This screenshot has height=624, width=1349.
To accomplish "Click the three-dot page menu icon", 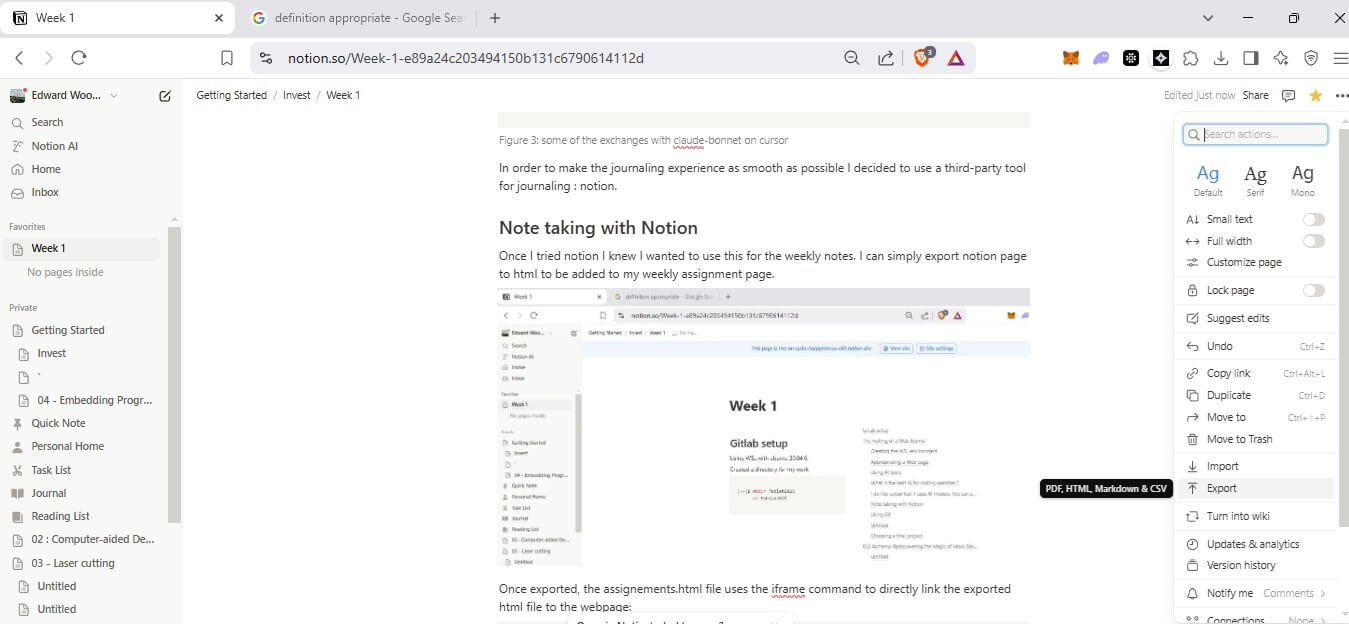I will point(1341,96).
